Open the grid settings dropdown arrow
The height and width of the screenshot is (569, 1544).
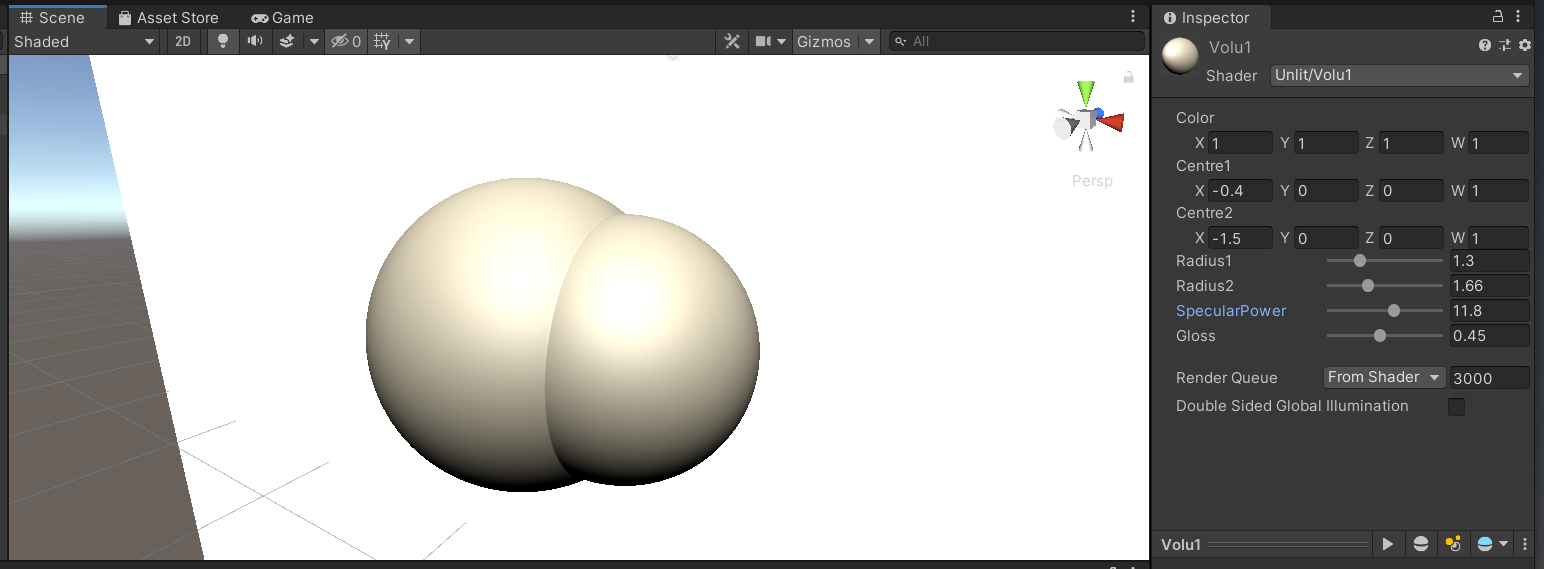pyautogui.click(x=409, y=42)
